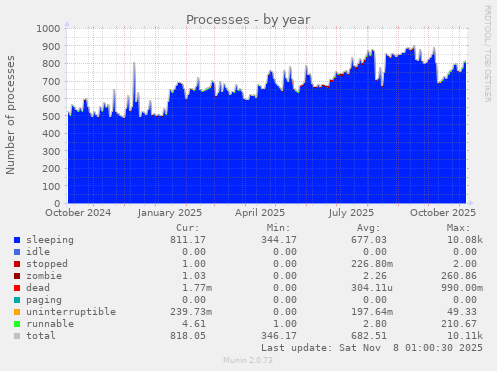Click uninterruptible current value 239.73m
This screenshot has width=497, height=371.
tap(191, 312)
